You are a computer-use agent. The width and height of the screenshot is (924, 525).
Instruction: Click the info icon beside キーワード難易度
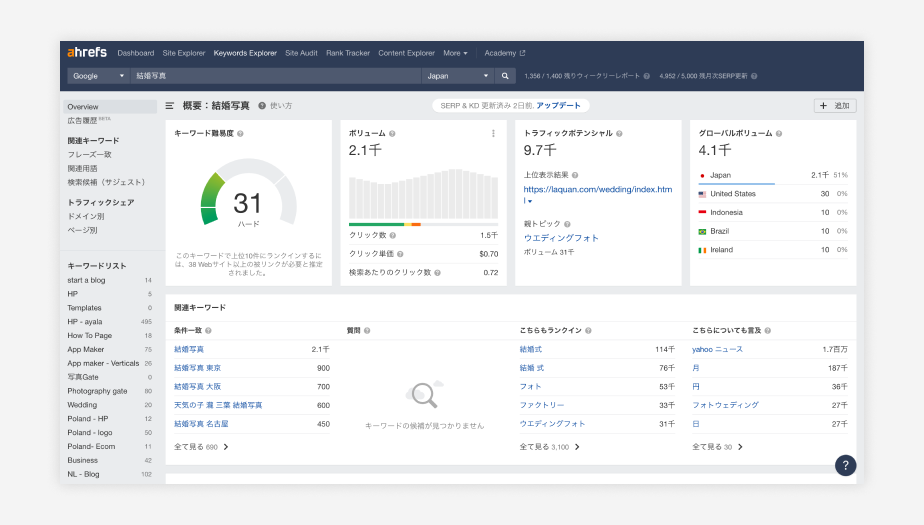click(x=240, y=134)
